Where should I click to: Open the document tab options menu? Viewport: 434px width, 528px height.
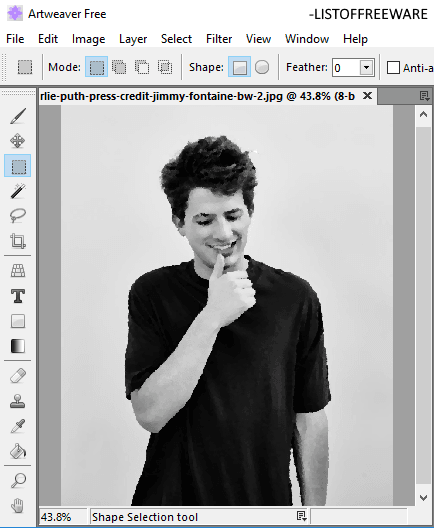click(x=425, y=96)
